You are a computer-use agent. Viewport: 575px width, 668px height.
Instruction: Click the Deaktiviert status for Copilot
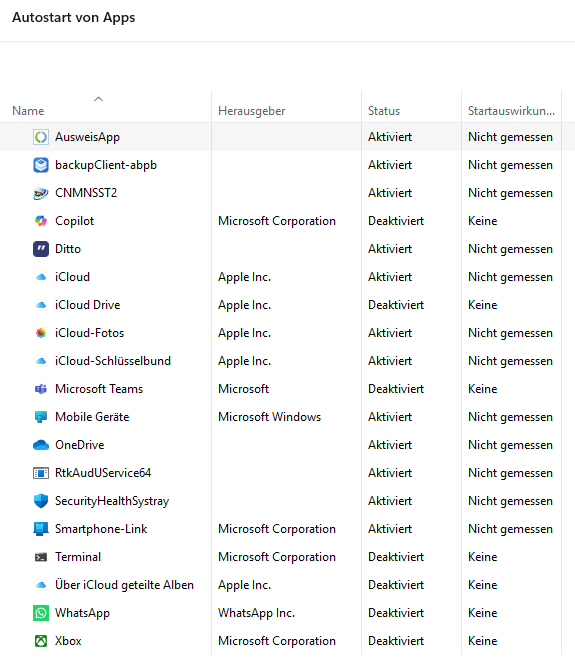point(396,221)
